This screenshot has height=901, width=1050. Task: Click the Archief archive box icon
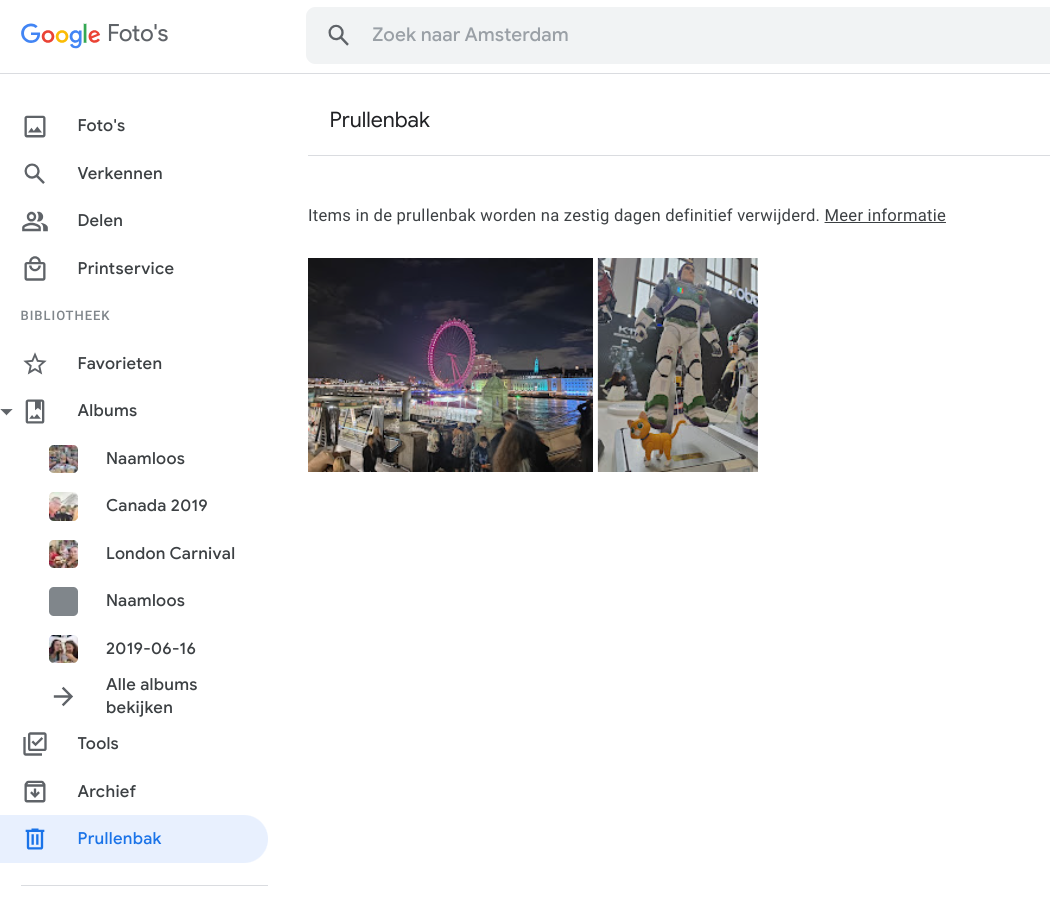(35, 792)
